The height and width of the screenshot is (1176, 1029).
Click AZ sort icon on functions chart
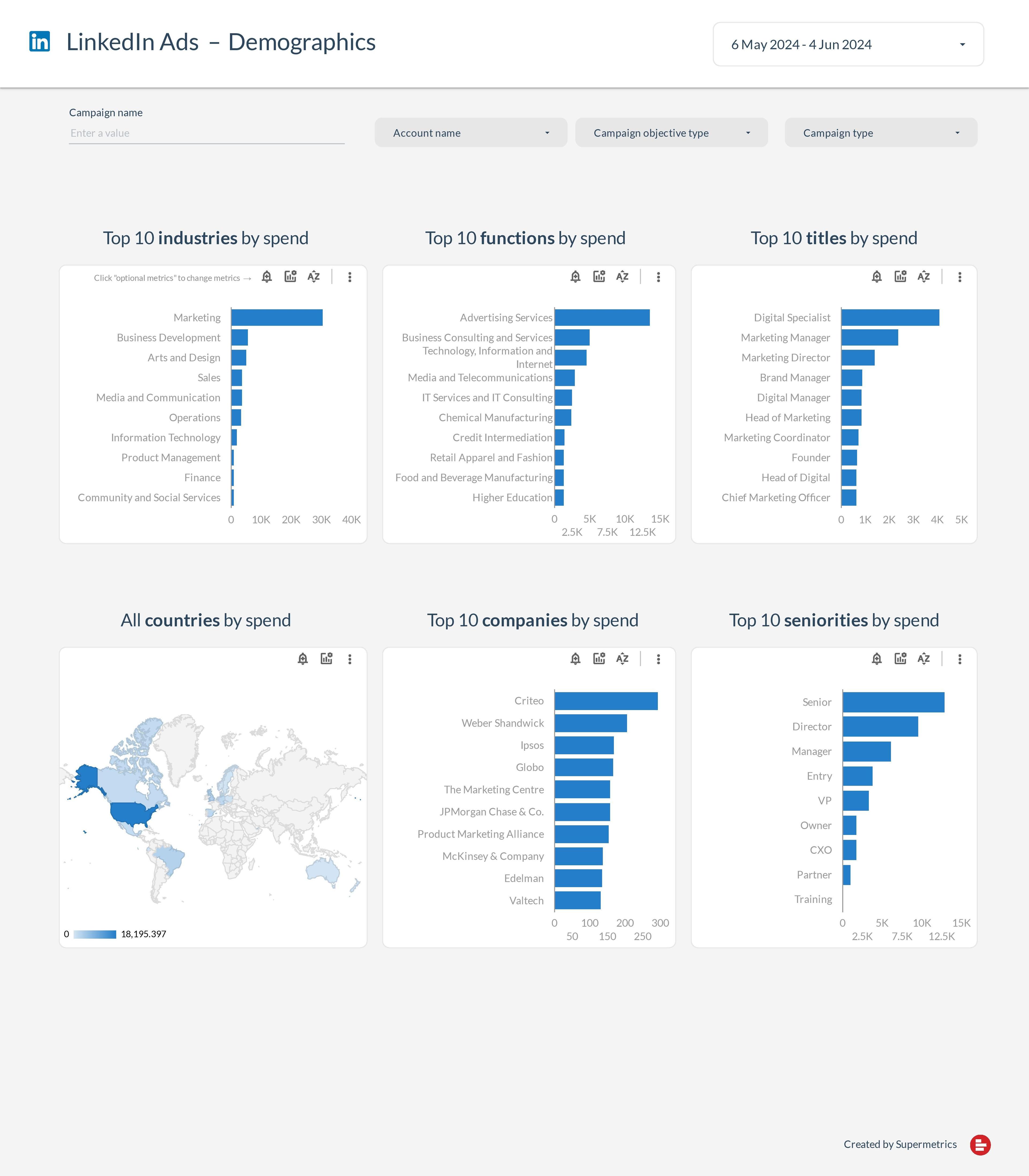(x=622, y=277)
